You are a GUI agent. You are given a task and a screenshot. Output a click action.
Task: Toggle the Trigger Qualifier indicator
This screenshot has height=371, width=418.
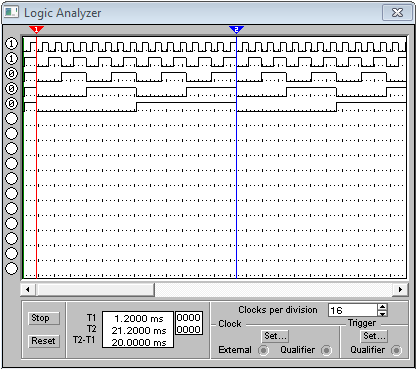click(396, 350)
